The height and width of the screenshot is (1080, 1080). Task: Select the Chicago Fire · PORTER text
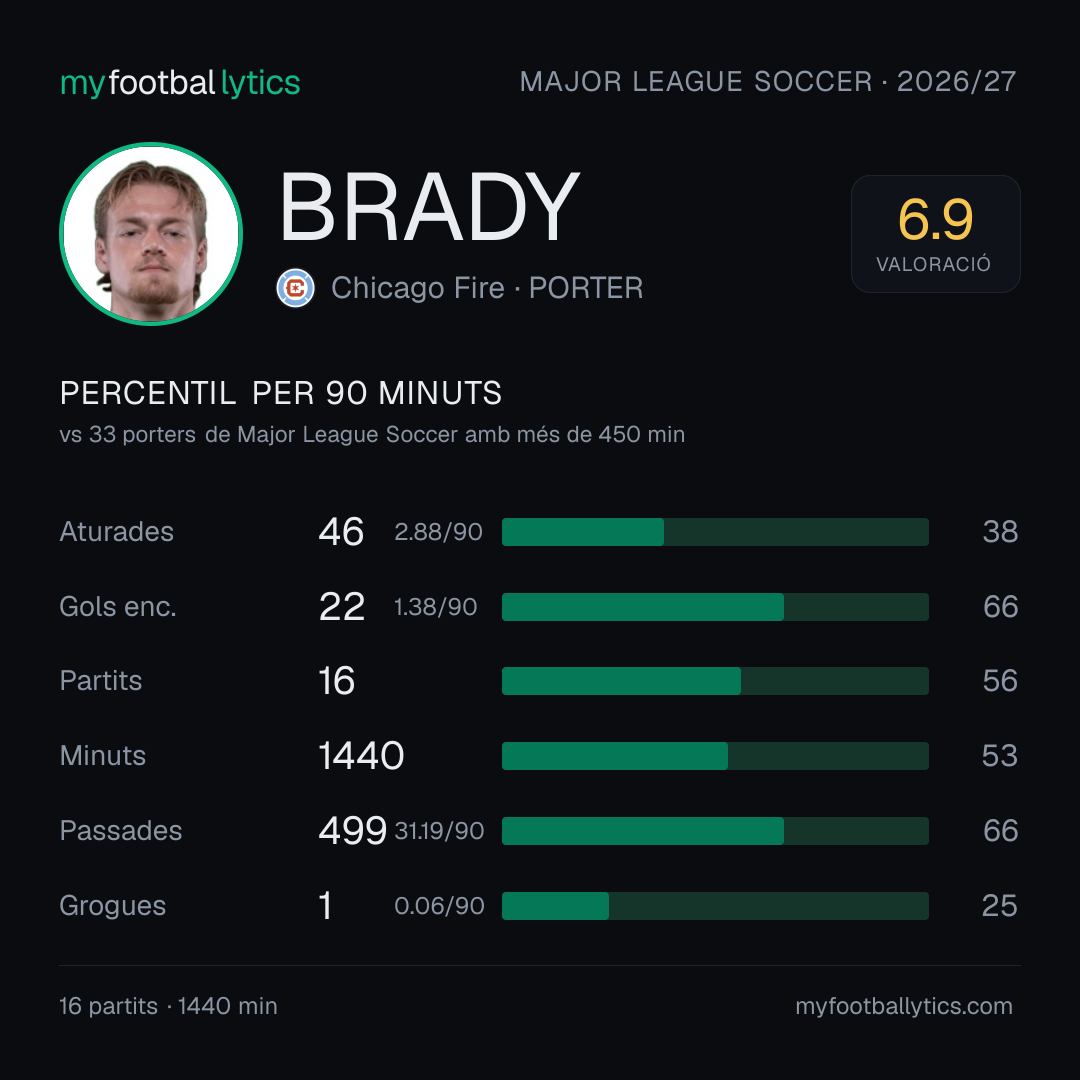click(487, 288)
